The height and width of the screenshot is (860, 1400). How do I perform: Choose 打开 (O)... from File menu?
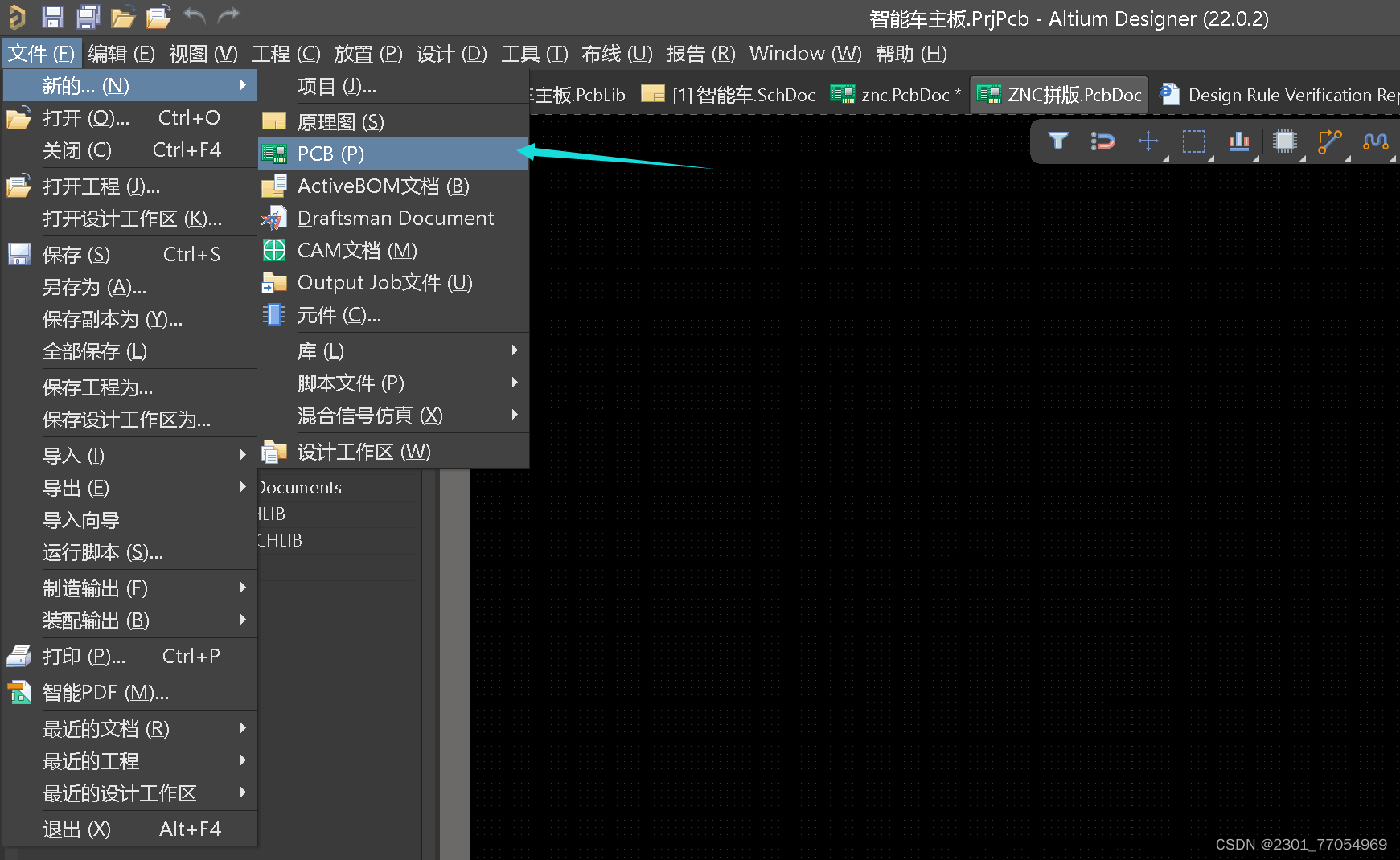click(x=130, y=118)
